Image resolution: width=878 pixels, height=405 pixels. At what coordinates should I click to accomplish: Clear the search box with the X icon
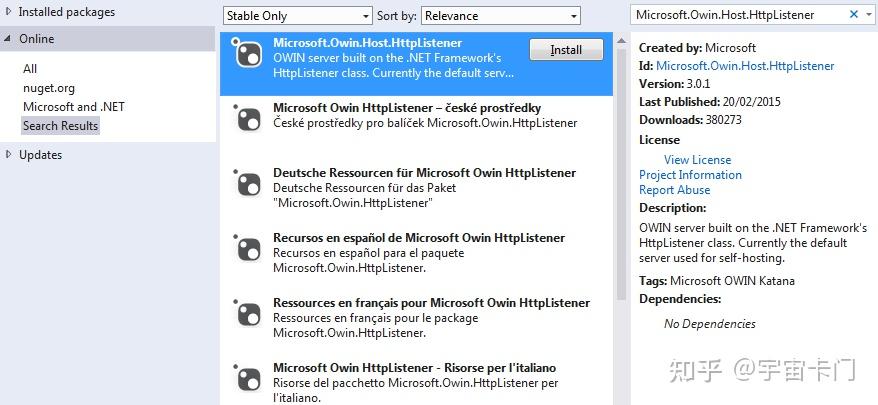[x=854, y=15]
